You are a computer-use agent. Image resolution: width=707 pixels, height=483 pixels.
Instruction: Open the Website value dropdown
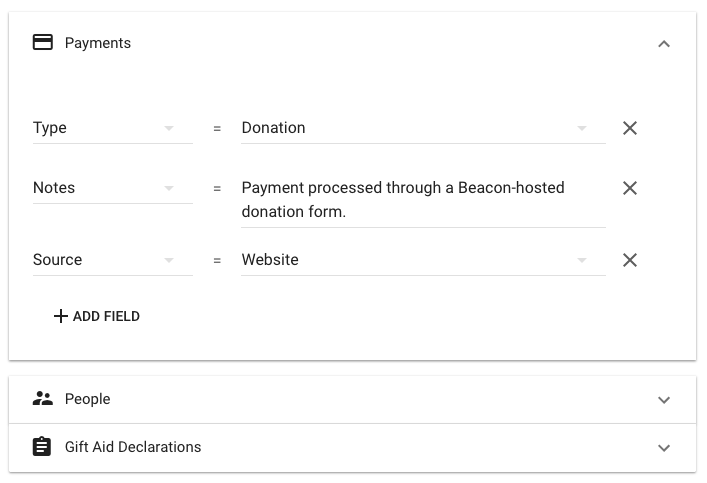[x=582, y=260]
